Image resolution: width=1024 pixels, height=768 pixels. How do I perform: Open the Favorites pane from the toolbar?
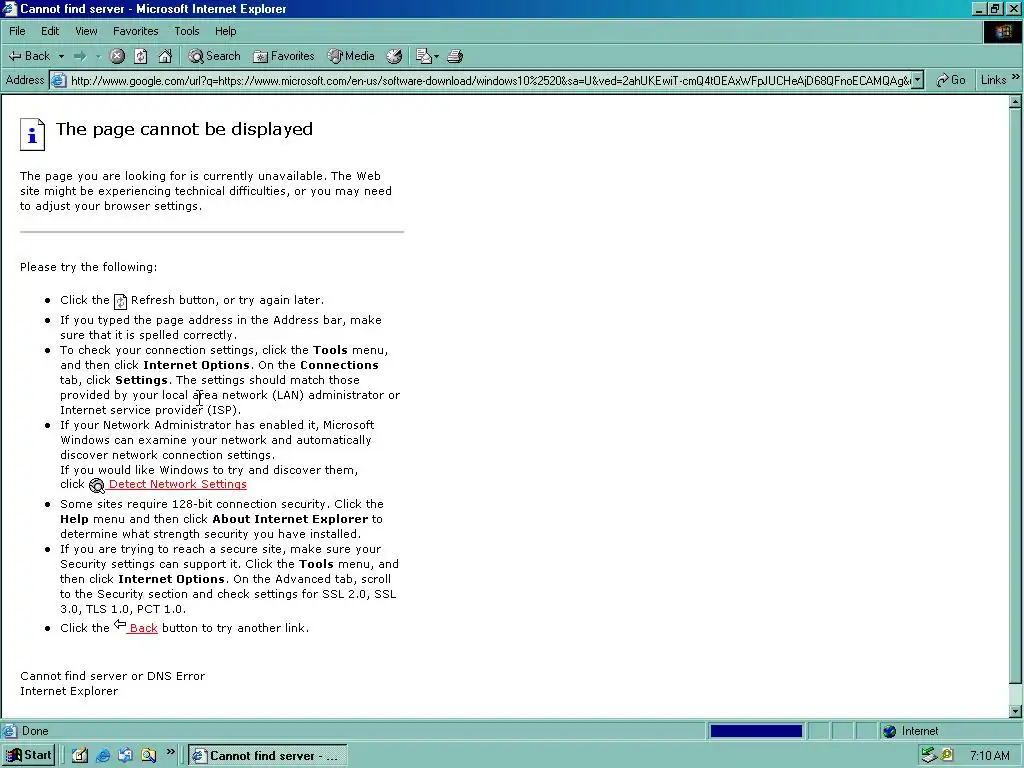[283, 56]
